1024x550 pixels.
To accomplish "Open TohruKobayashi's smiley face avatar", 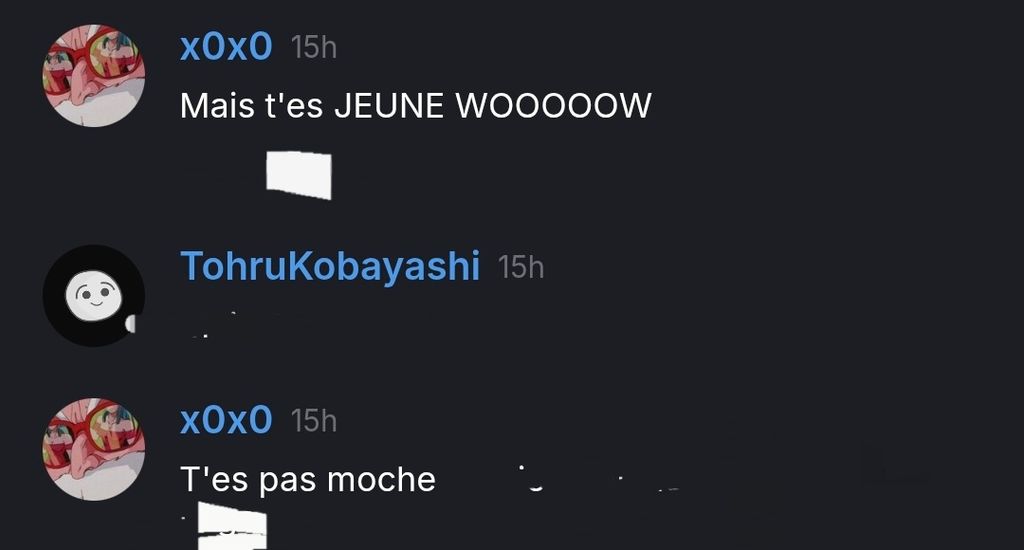I will tap(94, 295).
